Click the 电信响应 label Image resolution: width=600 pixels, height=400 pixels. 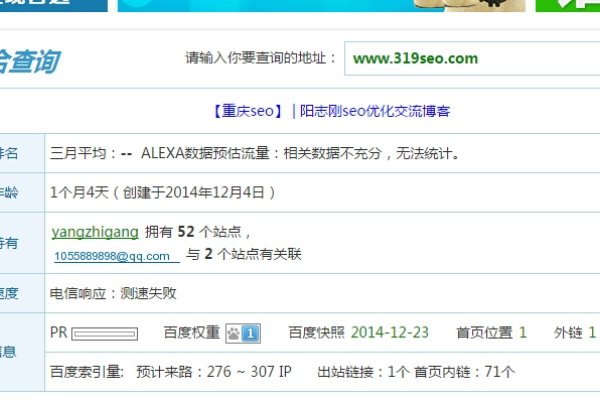point(78,293)
